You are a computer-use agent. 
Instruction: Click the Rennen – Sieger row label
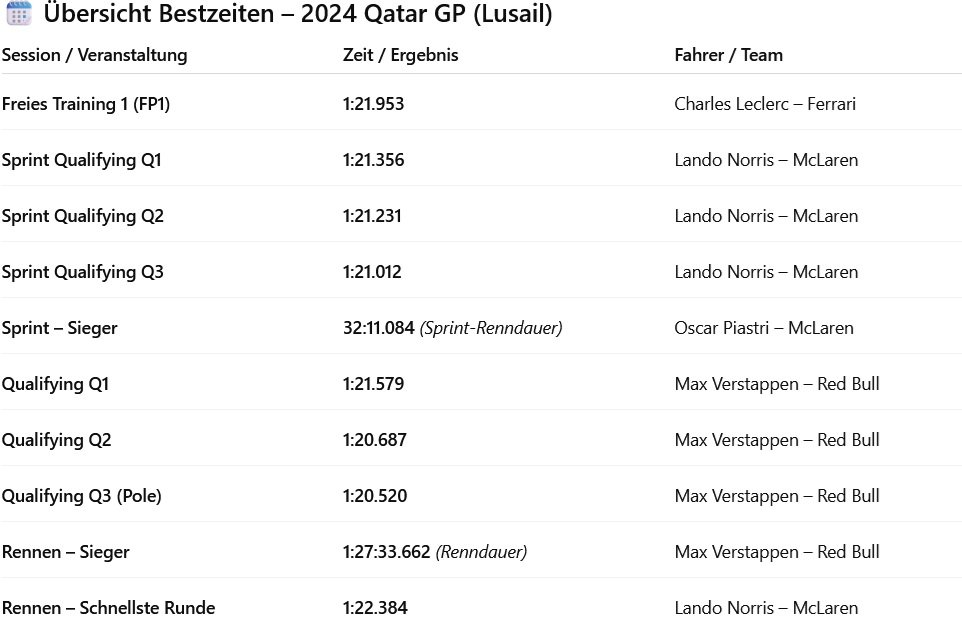click(x=65, y=552)
